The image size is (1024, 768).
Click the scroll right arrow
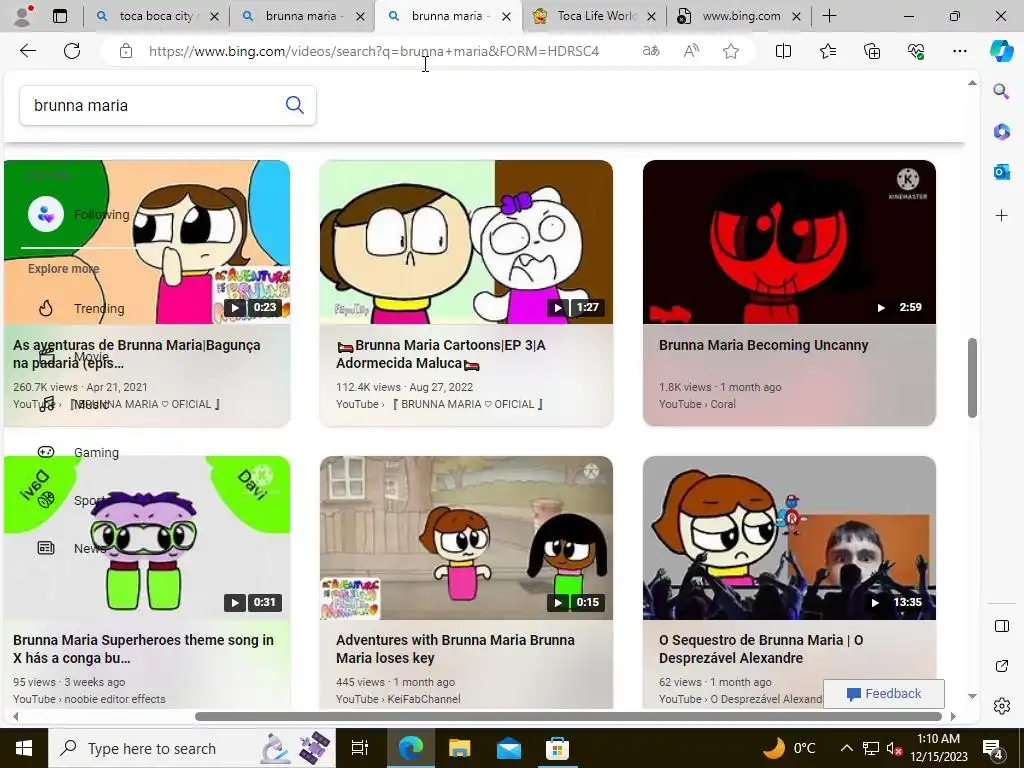tap(953, 716)
